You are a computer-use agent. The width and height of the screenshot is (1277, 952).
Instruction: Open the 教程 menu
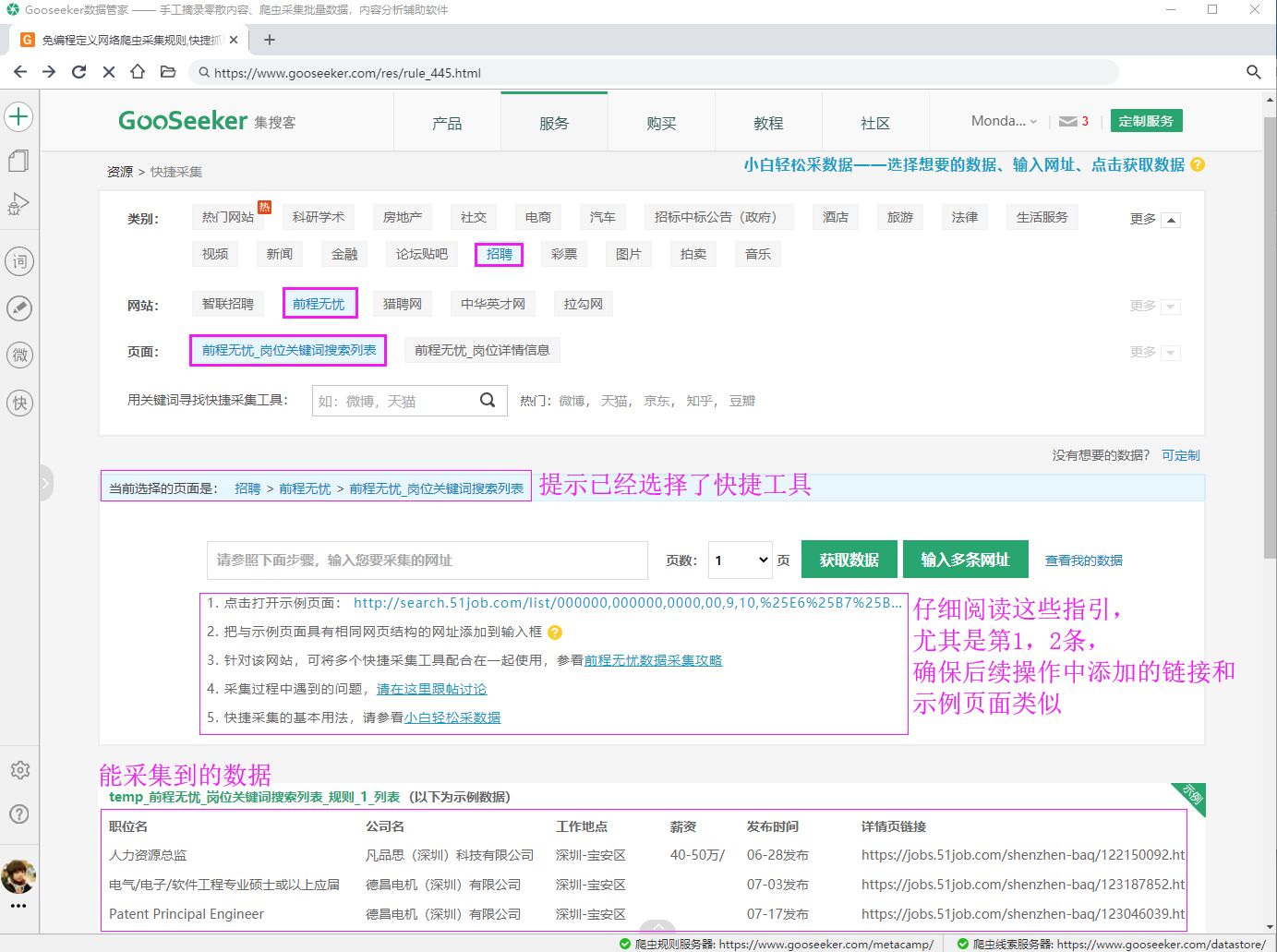coord(768,123)
